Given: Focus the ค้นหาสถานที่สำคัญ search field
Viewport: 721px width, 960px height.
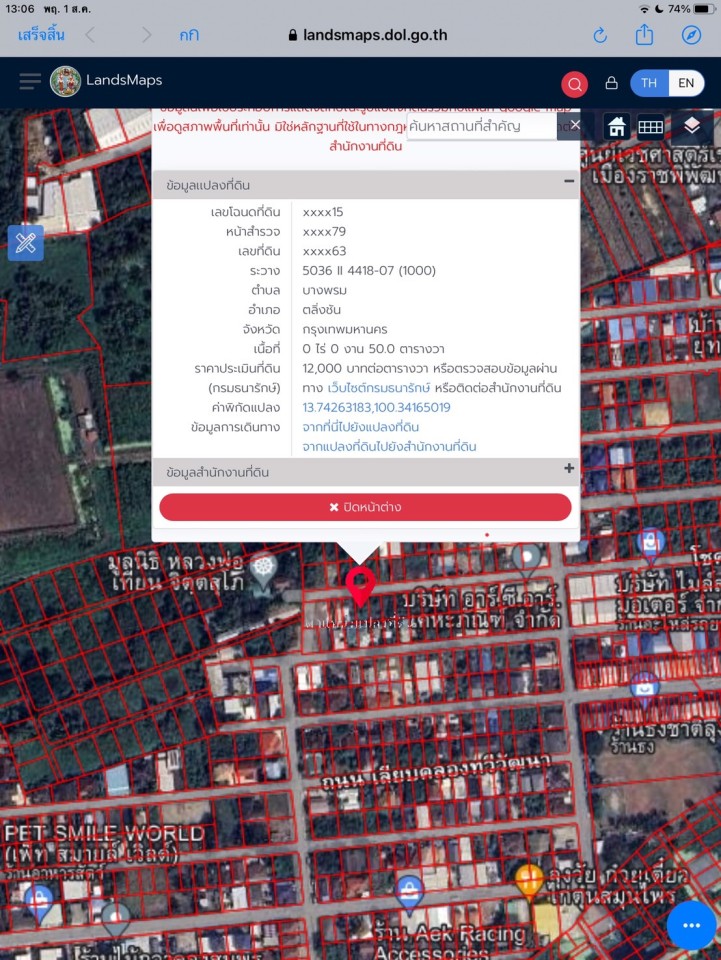Looking at the screenshot, I should pyautogui.click(x=482, y=126).
